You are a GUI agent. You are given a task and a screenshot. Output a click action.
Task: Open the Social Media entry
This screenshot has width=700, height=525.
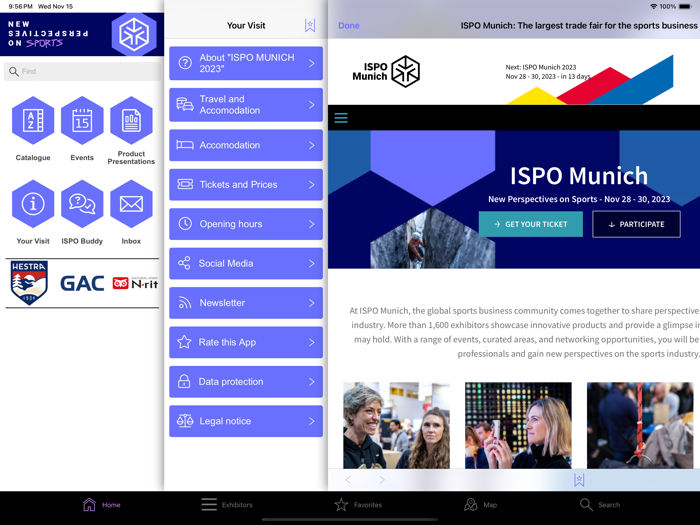pyautogui.click(x=246, y=263)
